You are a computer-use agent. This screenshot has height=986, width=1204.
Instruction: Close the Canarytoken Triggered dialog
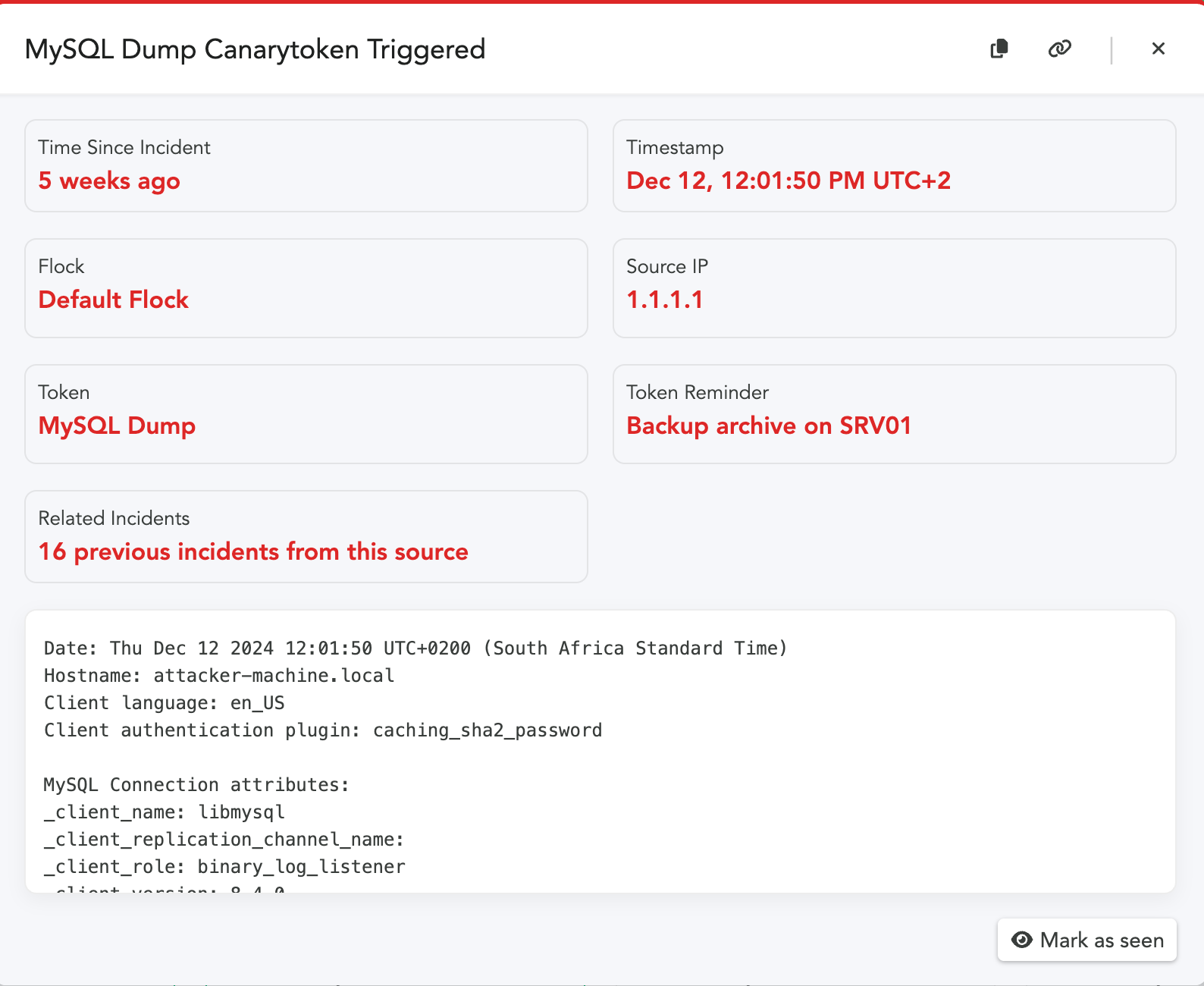point(1158,49)
